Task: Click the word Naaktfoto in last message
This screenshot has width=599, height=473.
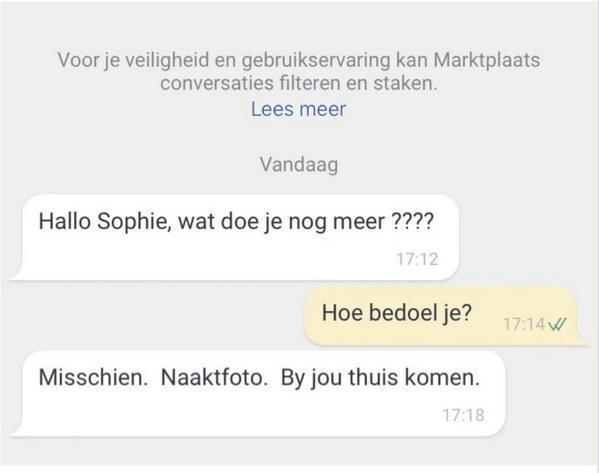Action: point(214,377)
